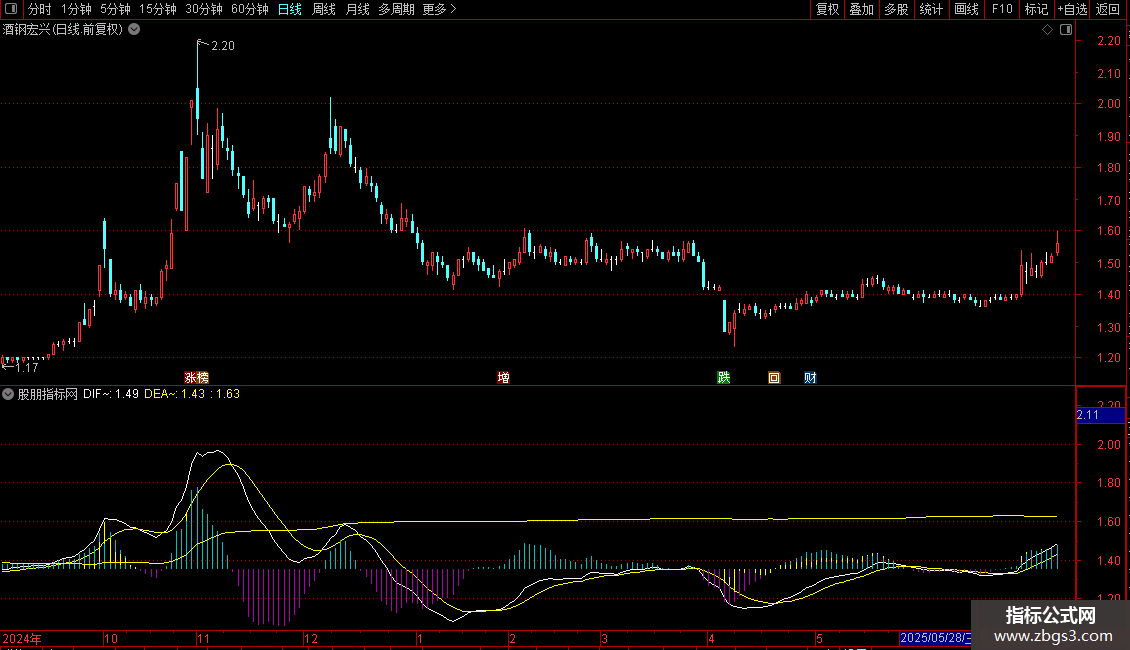Open the F10 company info

coord(1002,9)
